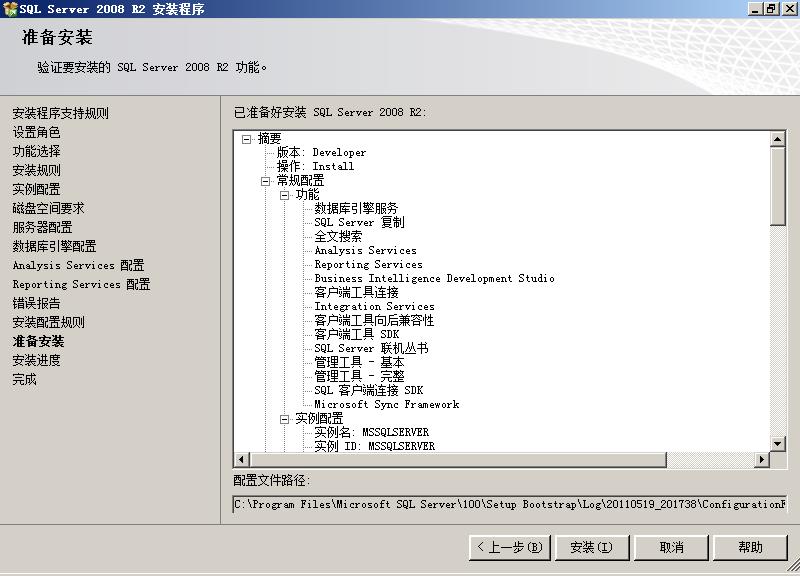The image size is (800, 576).
Task: Select the Analysis Services tree row
Action: coord(365,251)
